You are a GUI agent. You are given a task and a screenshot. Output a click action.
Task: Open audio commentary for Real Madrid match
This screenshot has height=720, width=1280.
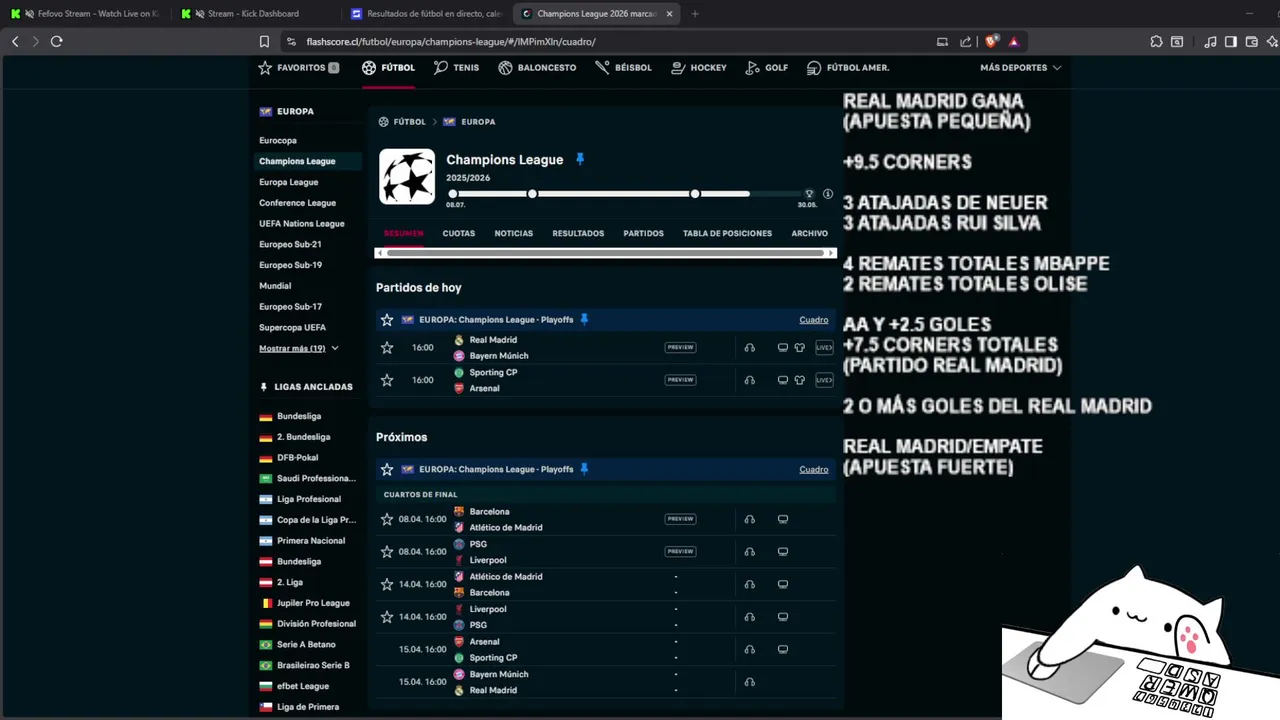tap(749, 348)
